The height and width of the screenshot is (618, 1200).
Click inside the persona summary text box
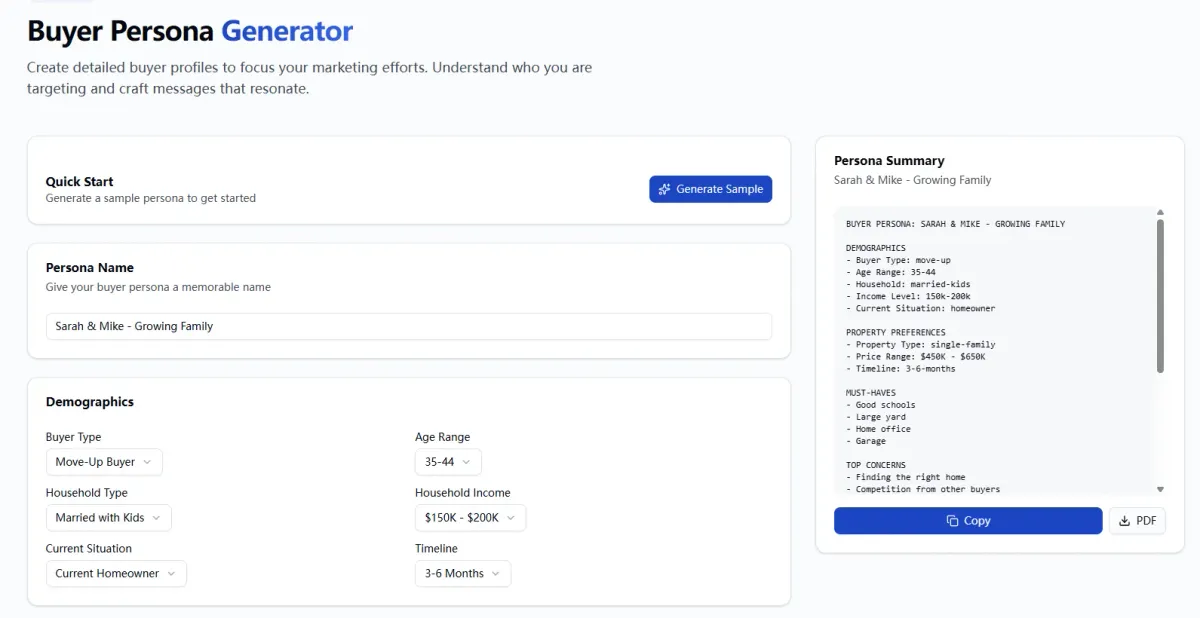pos(990,350)
